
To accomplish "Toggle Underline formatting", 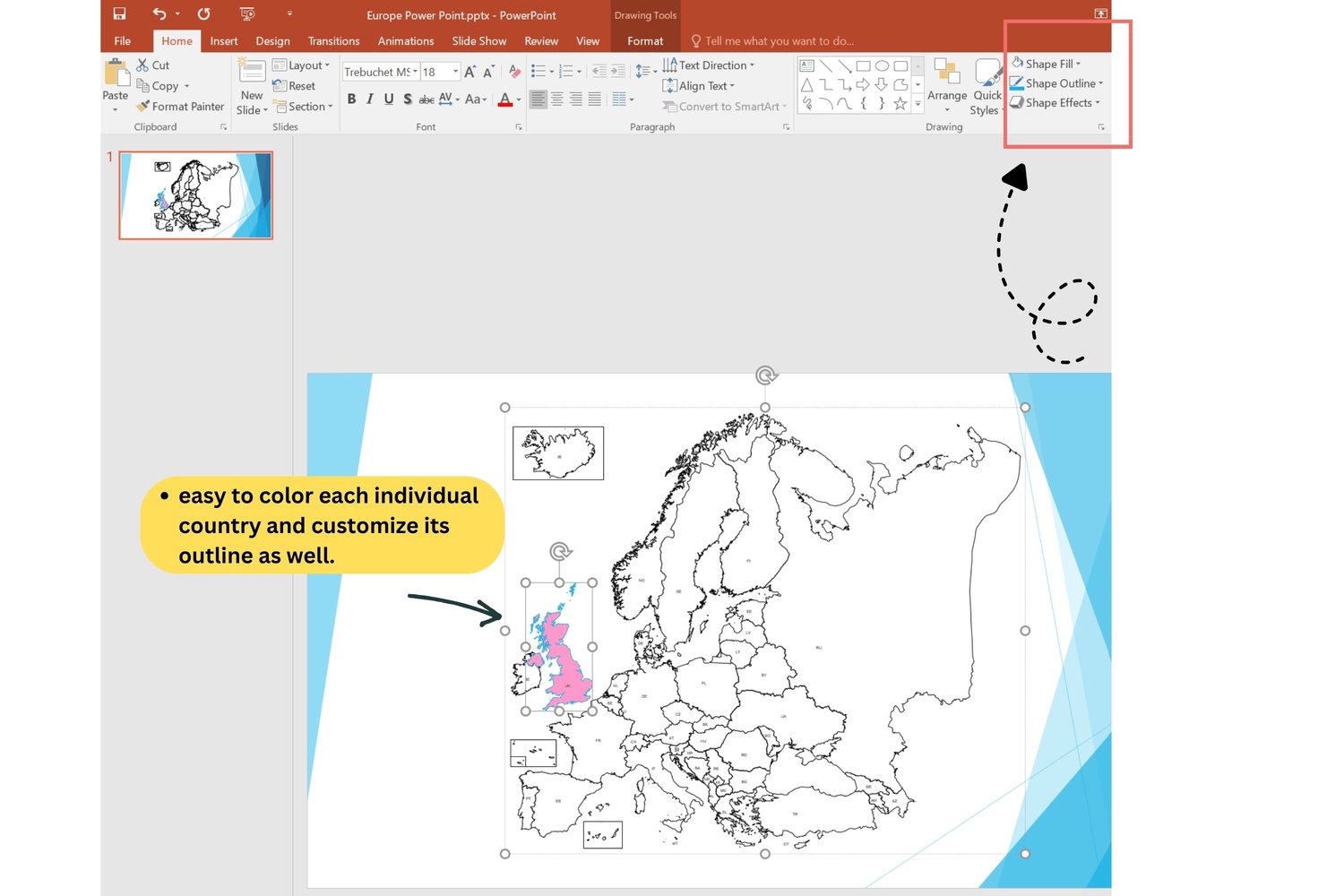I will (389, 99).
